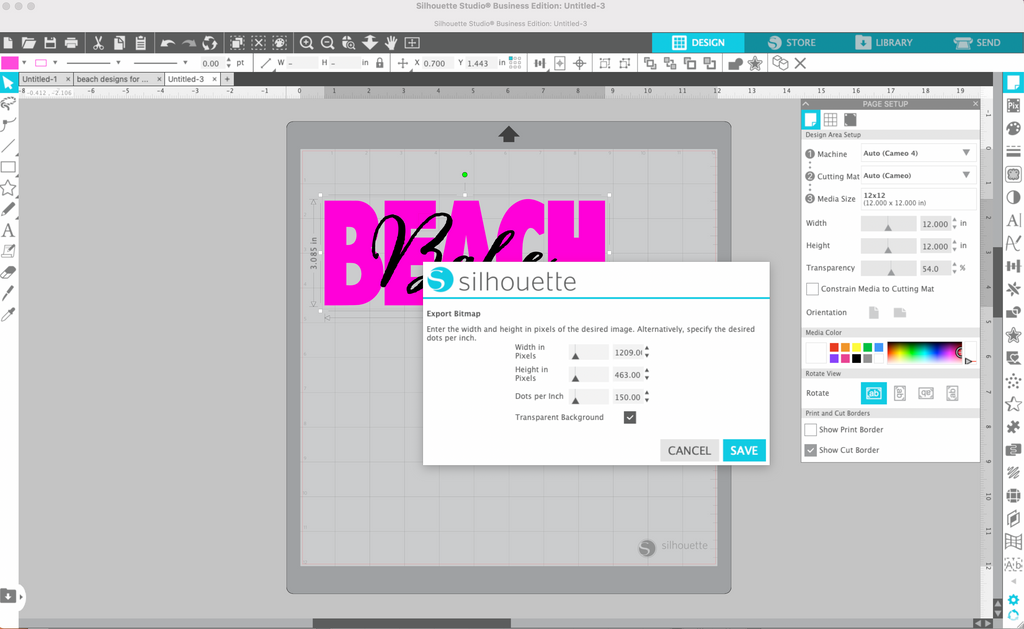1024x629 pixels.
Task: Increase Width in Pixels with stepper
Action: pyautogui.click(x=647, y=349)
